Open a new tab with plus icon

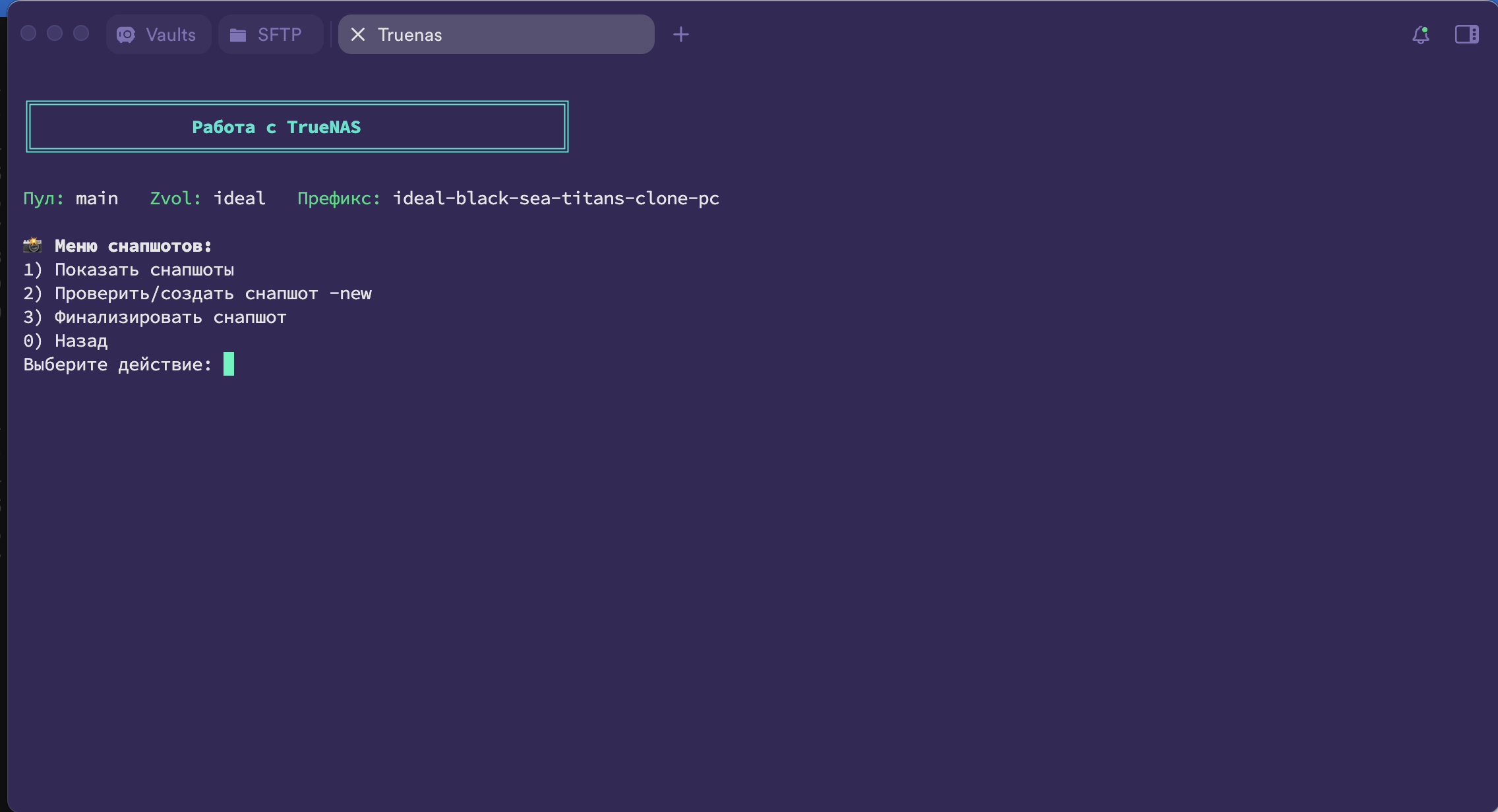coord(681,35)
